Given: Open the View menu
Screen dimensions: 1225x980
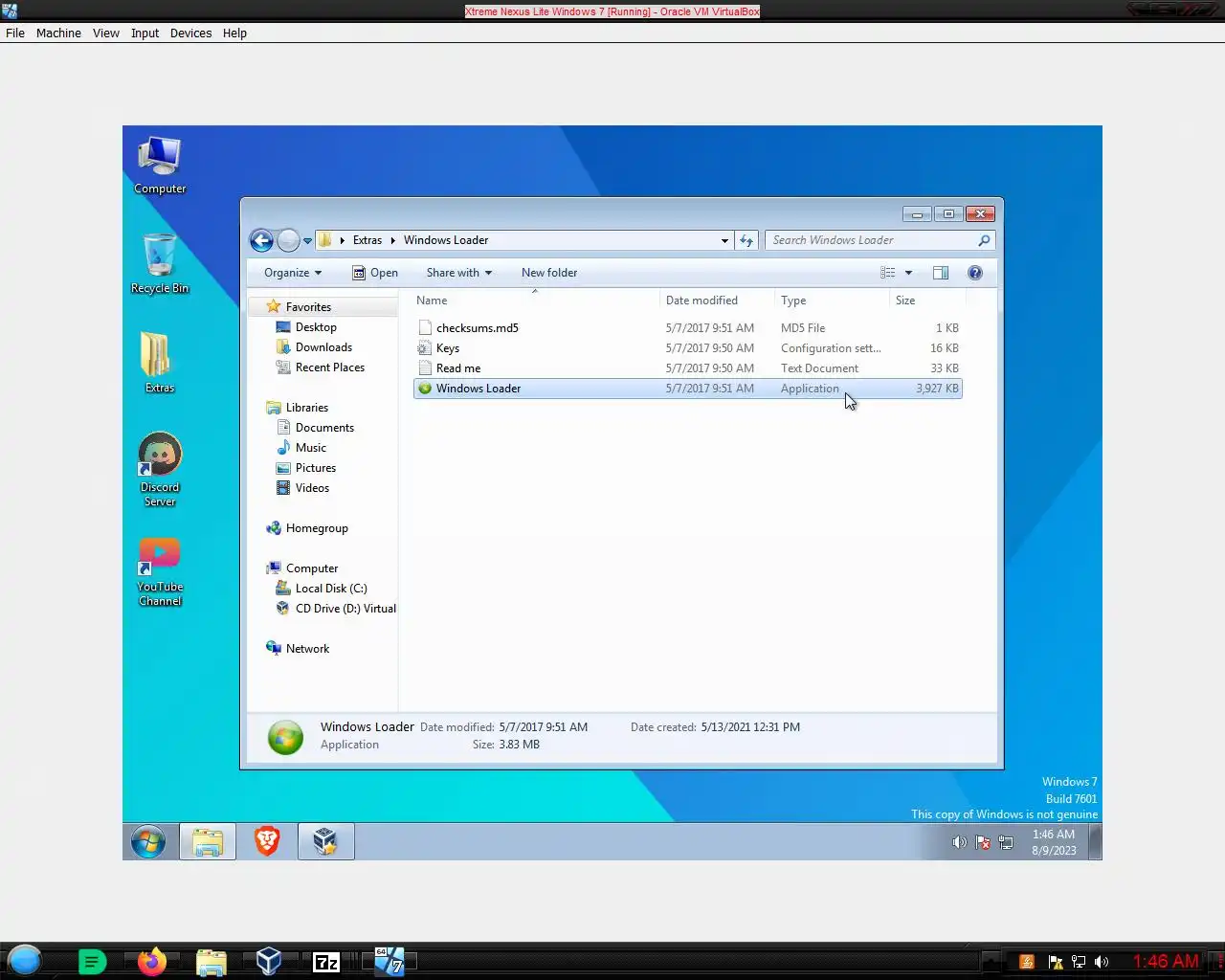Looking at the screenshot, I should [105, 33].
